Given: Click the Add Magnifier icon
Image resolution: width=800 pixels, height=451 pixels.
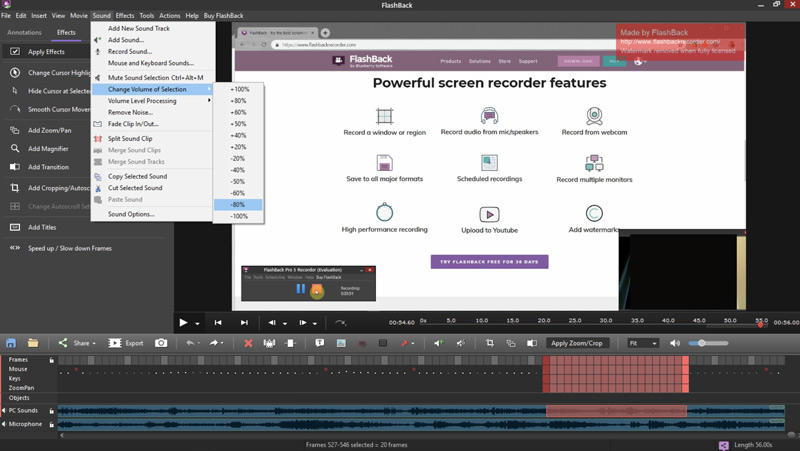Looking at the screenshot, I should pos(15,149).
